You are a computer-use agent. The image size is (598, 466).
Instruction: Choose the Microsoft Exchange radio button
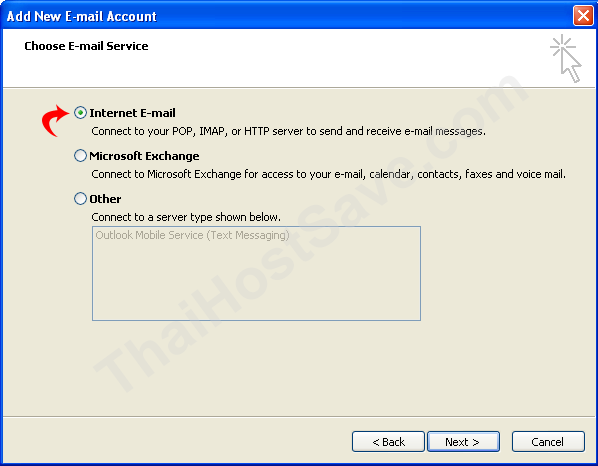pos(80,156)
